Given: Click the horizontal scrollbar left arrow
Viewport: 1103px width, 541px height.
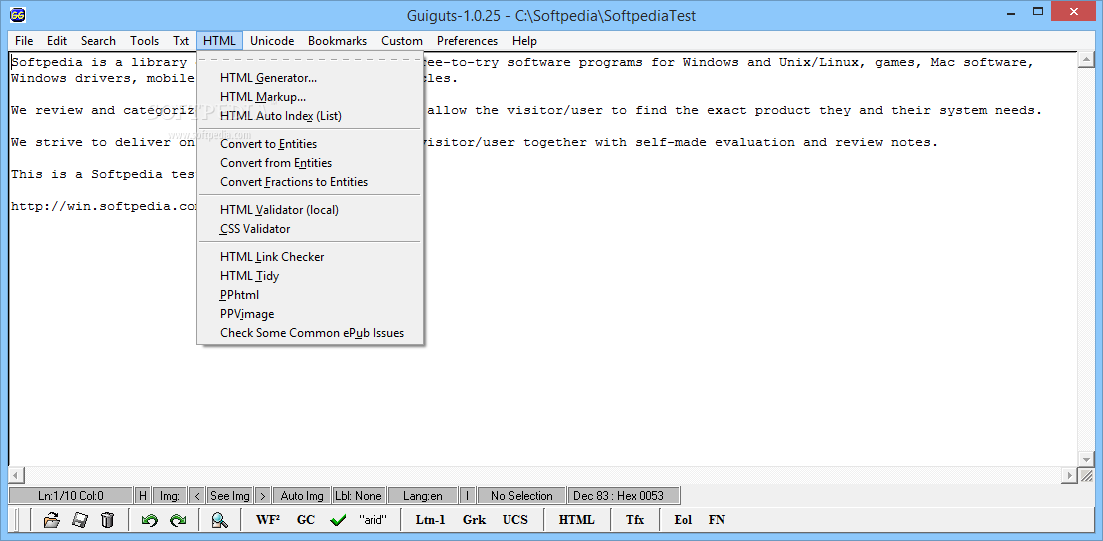Looking at the screenshot, I should [x=16, y=476].
